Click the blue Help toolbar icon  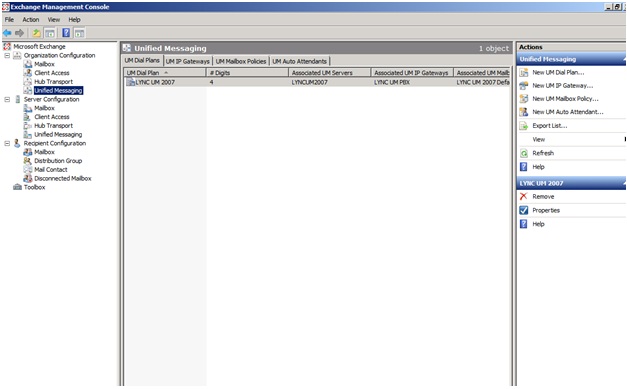66,33
